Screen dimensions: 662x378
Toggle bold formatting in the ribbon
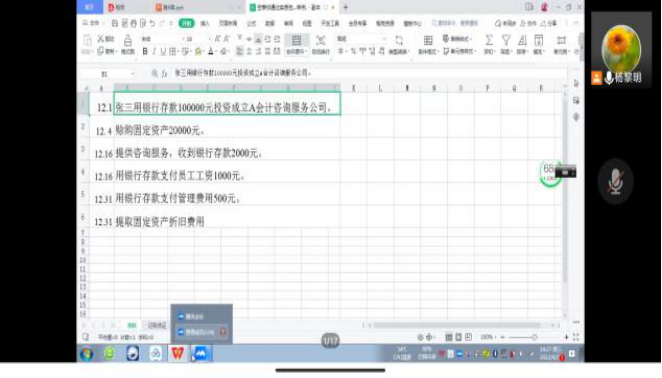pyautogui.click(x=145, y=52)
